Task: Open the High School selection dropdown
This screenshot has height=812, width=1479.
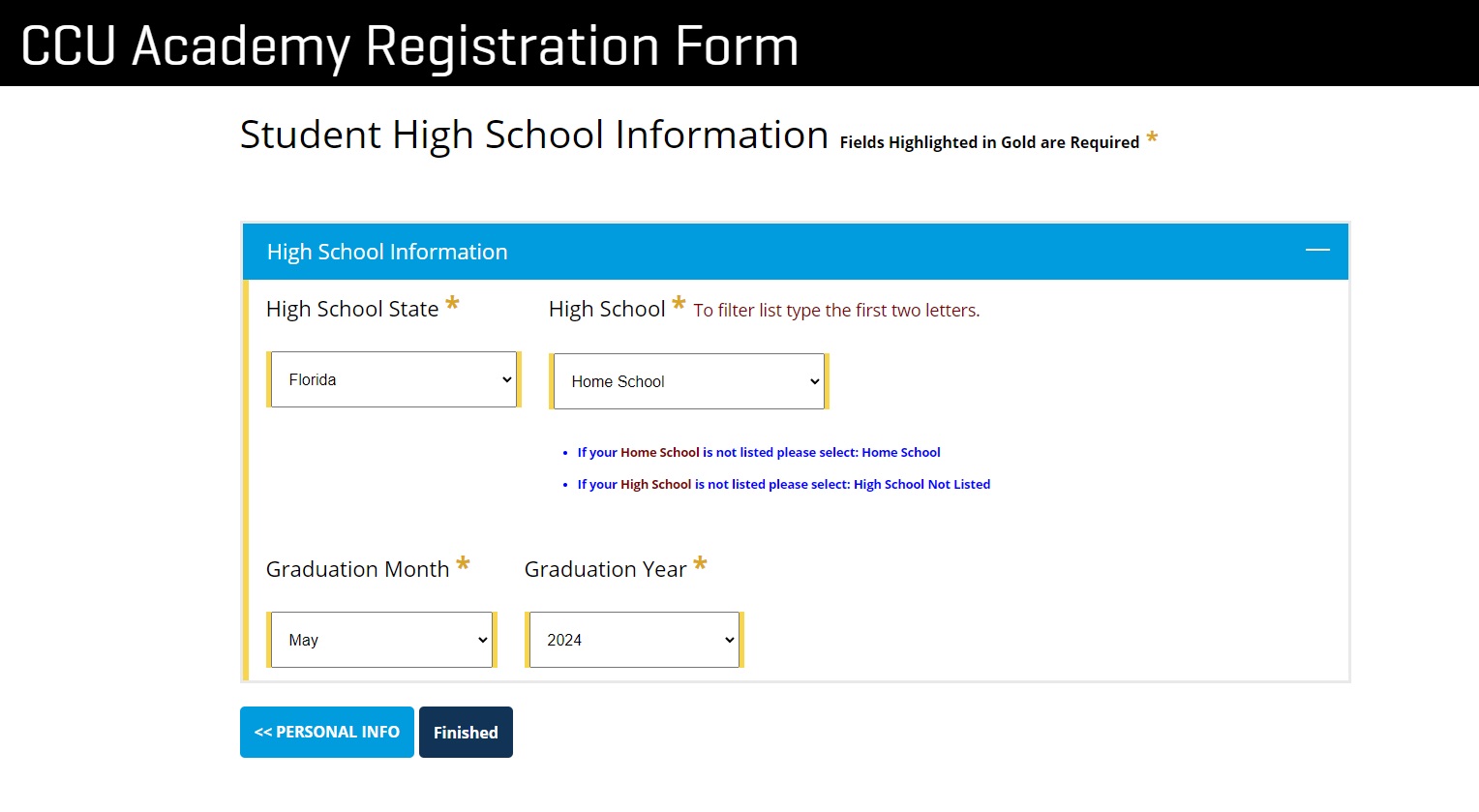Action: [688, 381]
